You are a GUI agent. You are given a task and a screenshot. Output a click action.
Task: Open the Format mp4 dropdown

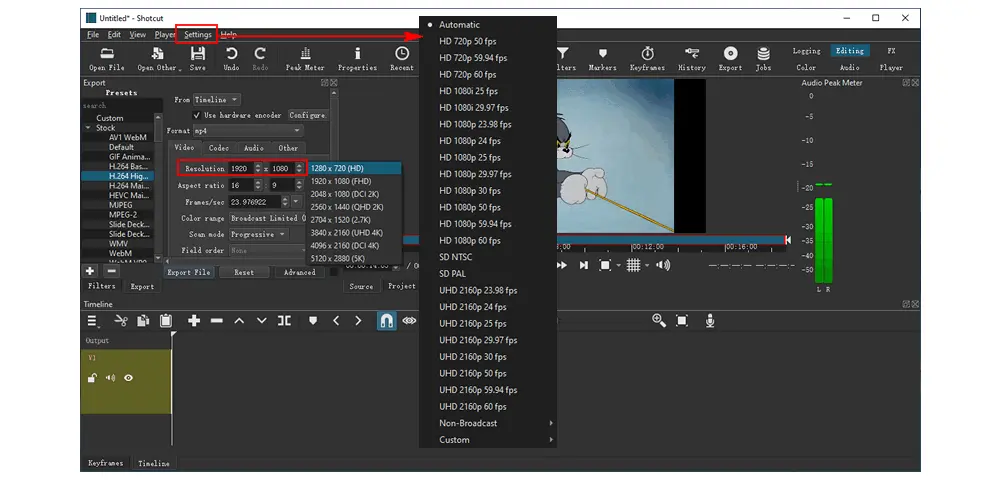pos(248,131)
